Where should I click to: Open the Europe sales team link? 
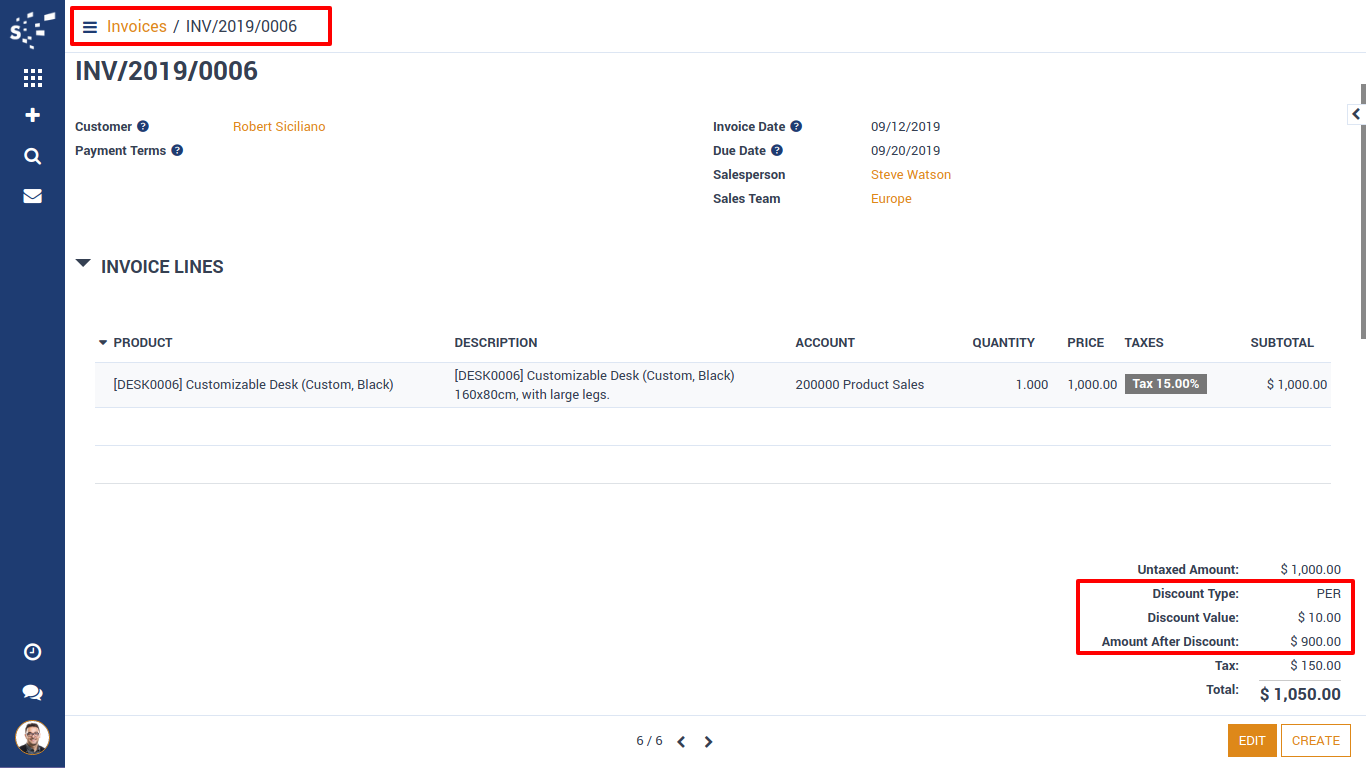[891, 199]
